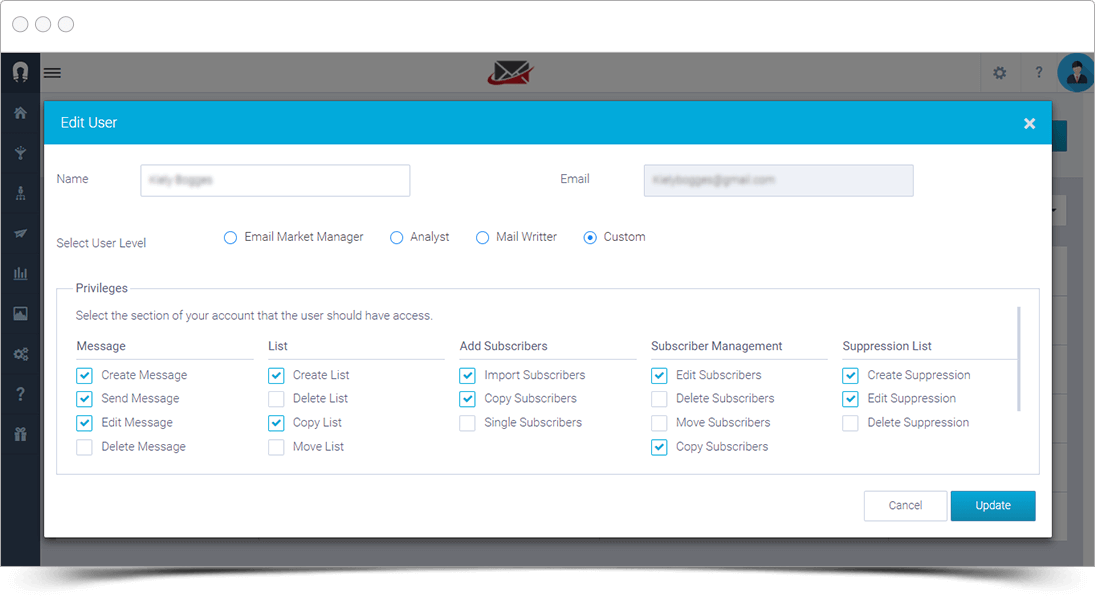
Task: Click the sidebar question mark icon
Action: [20, 394]
